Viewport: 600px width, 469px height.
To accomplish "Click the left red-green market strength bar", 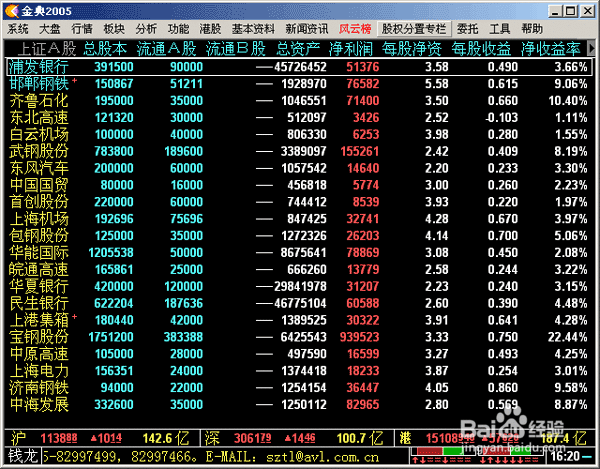I will coord(442,451).
